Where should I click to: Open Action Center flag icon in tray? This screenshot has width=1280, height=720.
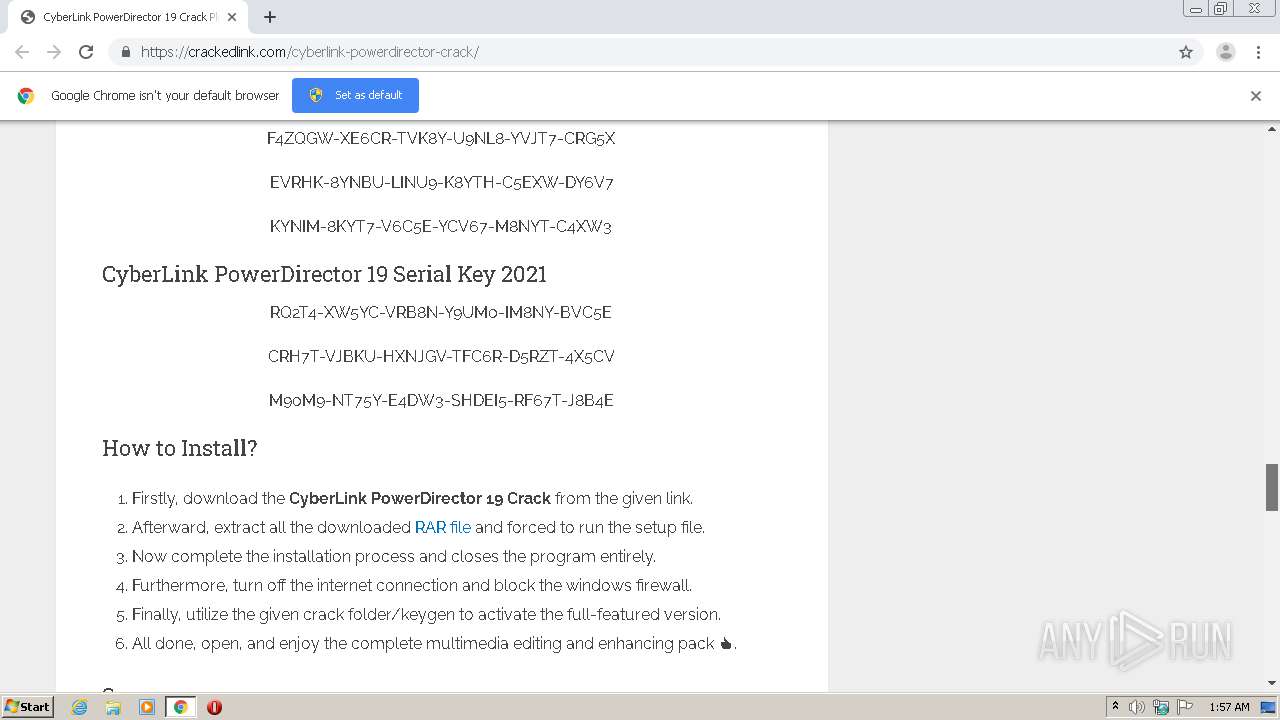coord(1183,707)
